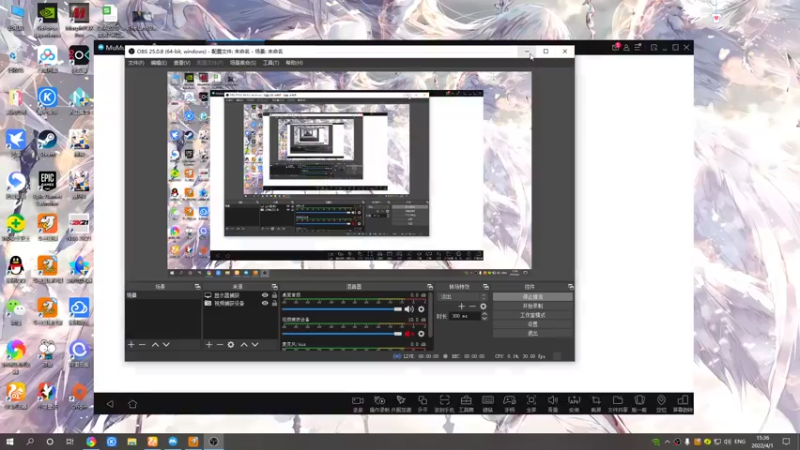Click MuMu home button
This screenshot has height=450, width=800.
point(133,404)
